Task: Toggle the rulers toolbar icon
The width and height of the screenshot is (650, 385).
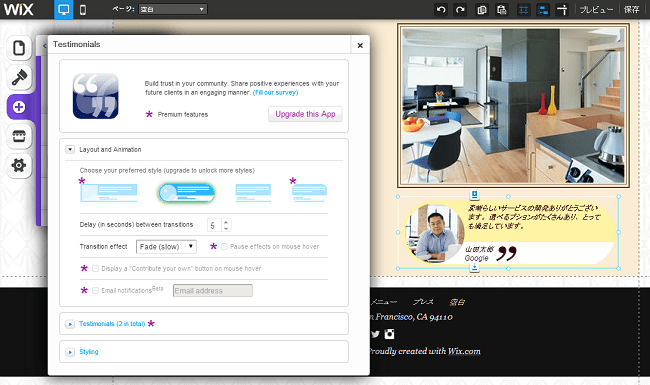Action: [562, 10]
